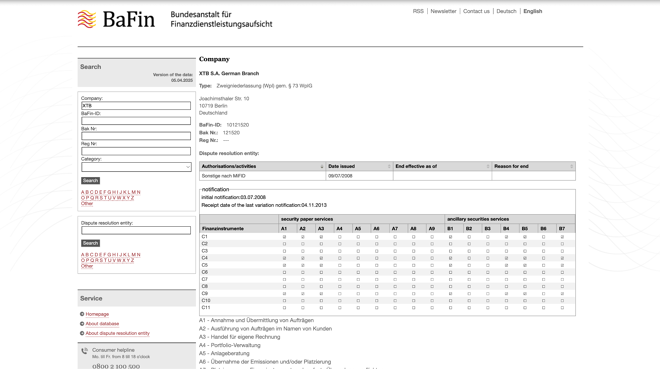Toggle checkbox in row C2 column A4
The image size is (660, 369).
(340, 244)
